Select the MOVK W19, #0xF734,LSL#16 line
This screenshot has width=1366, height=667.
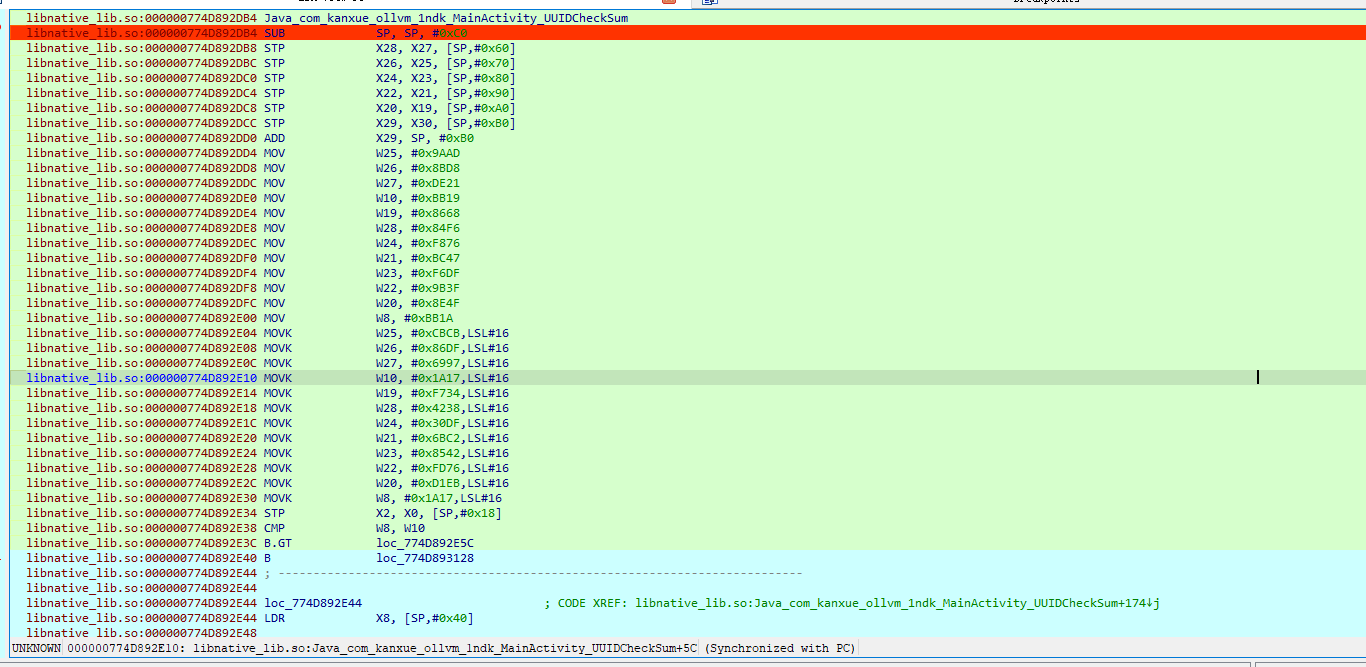(x=268, y=393)
